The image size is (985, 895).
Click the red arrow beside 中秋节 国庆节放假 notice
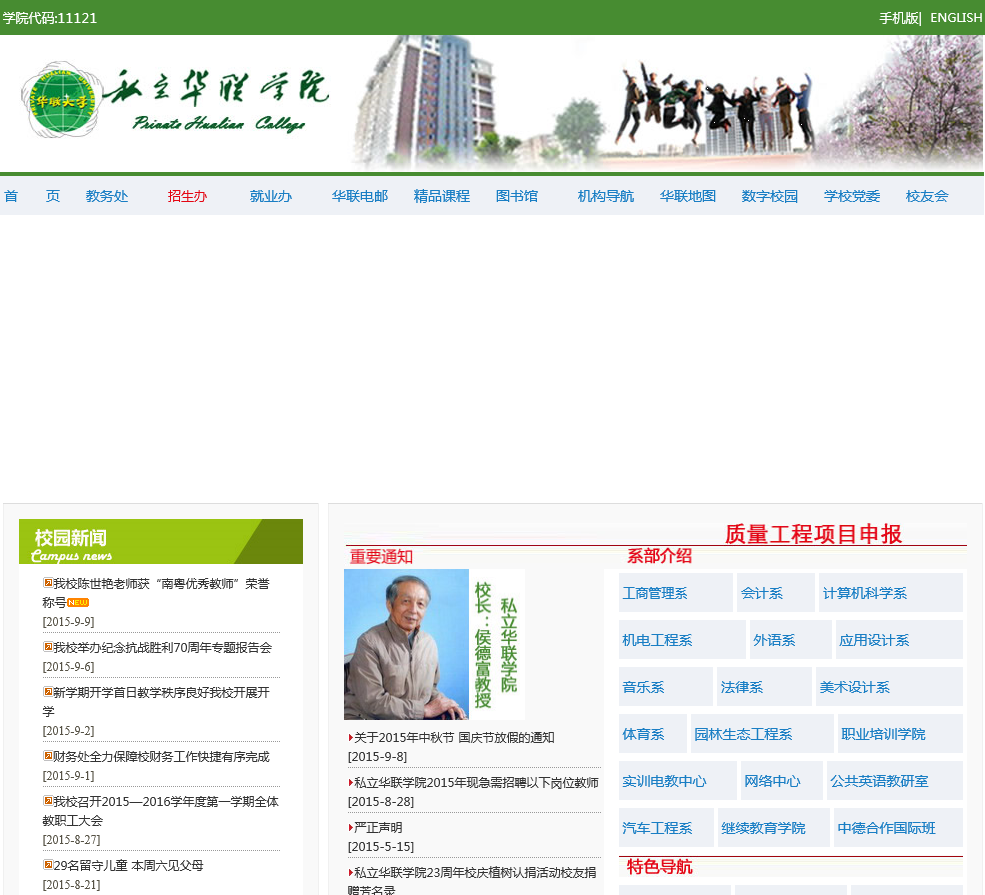pyautogui.click(x=351, y=737)
